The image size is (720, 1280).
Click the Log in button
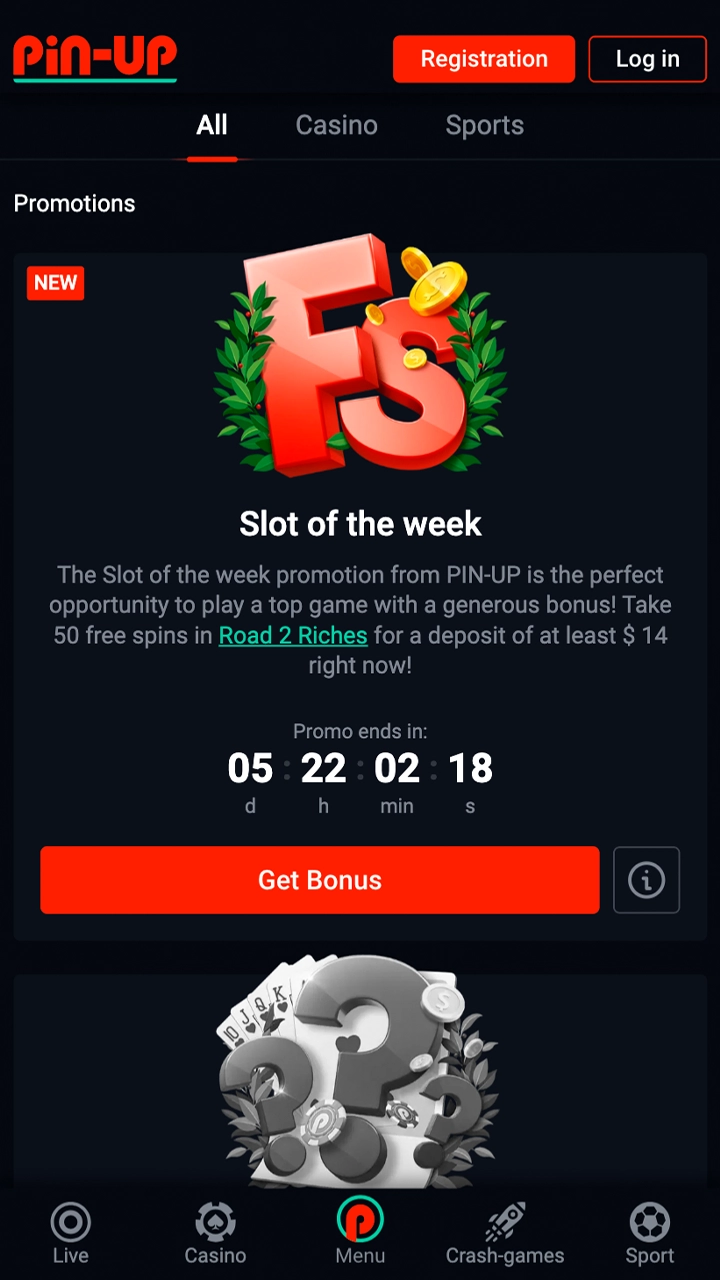(648, 59)
